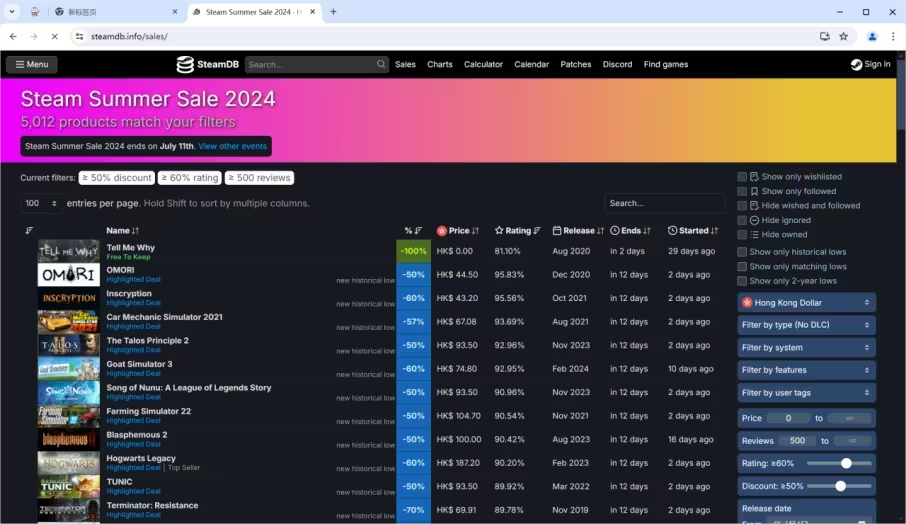Image resolution: width=906 pixels, height=524 pixels.
Task: Go to the Calculator nav item
Action: pos(483,64)
